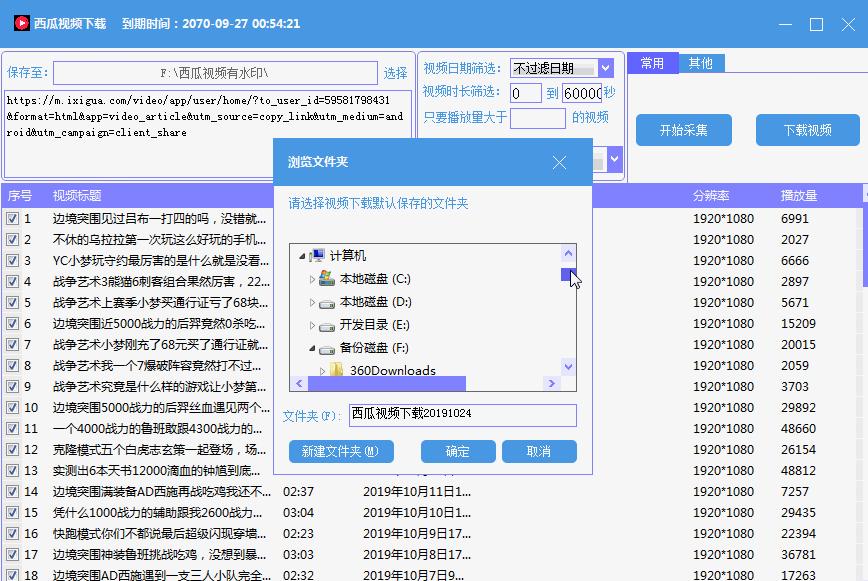Uncheck the checkbox for video row 3
Screen dimensions: 868x581
click(x=12, y=261)
